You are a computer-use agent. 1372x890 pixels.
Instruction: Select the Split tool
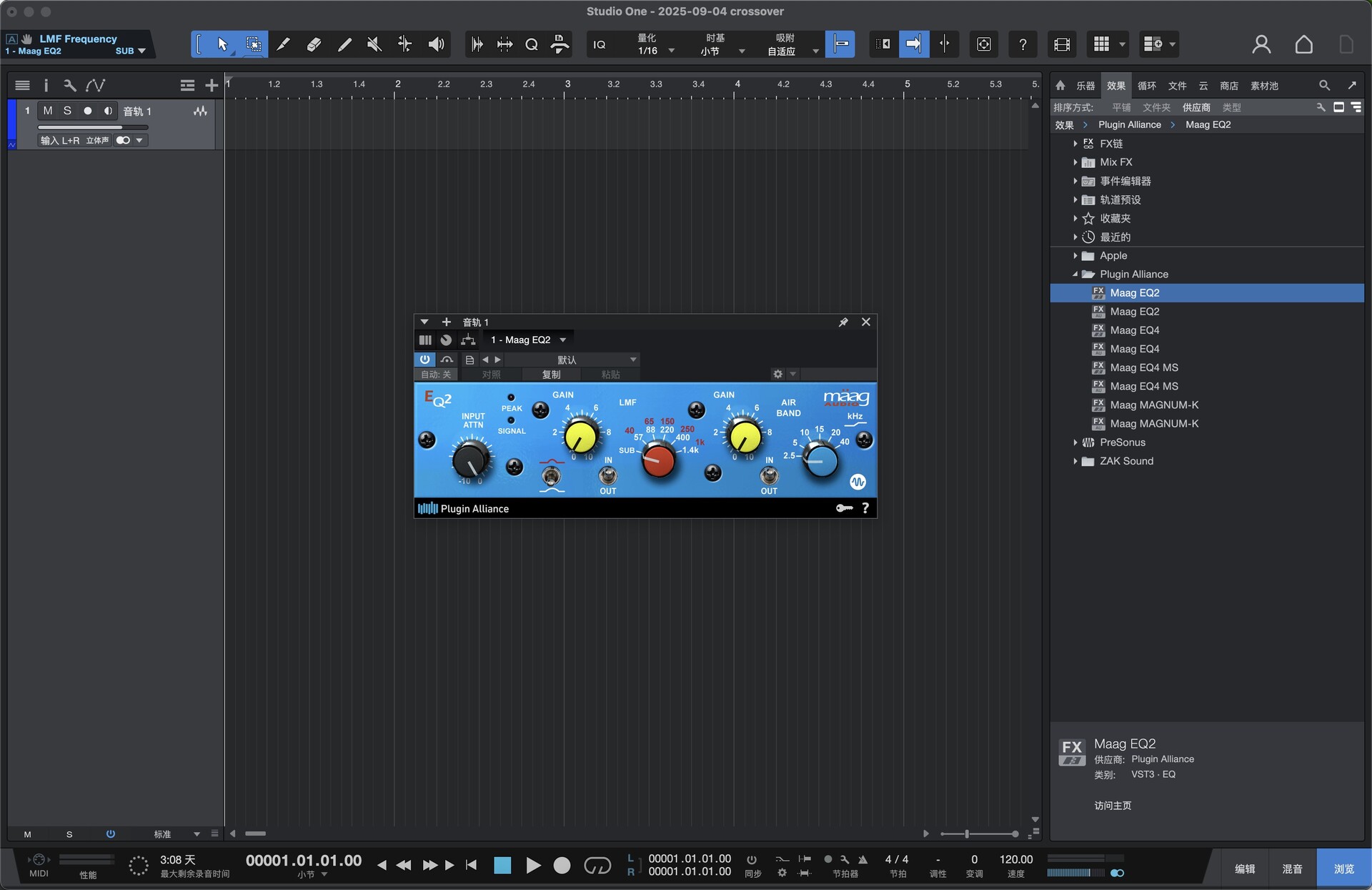[284, 44]
